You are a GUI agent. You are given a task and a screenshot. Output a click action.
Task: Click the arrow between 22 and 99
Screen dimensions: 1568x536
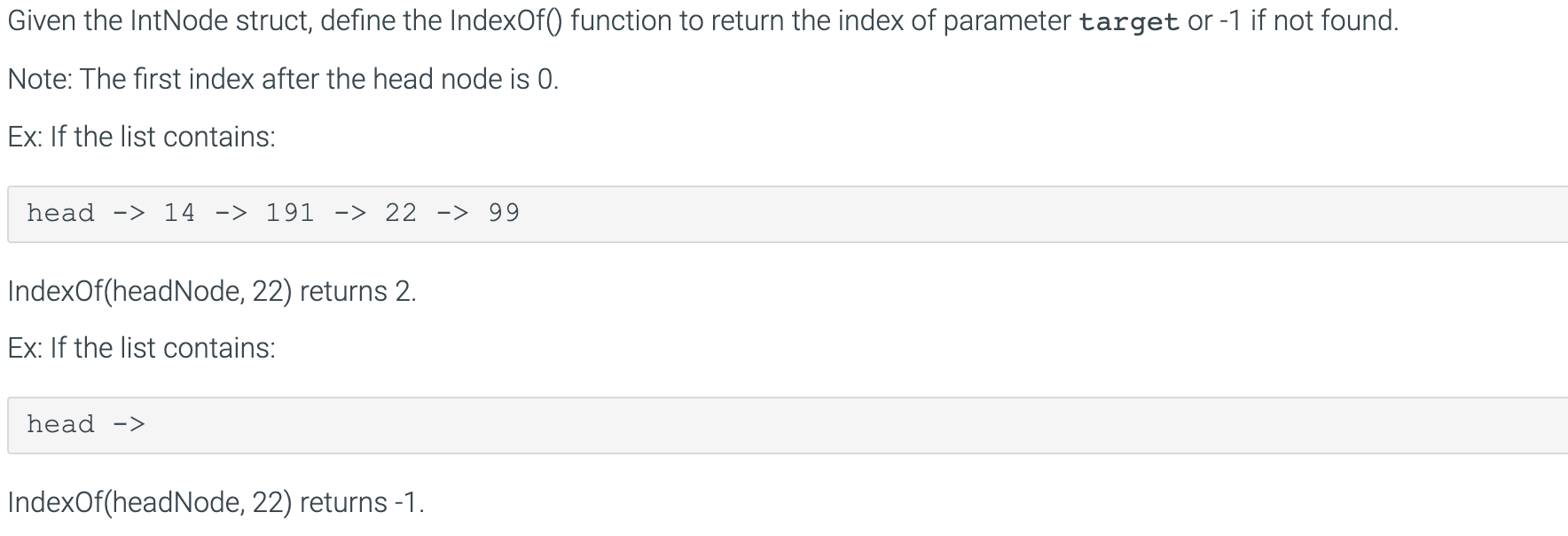[x=452, y=213]
